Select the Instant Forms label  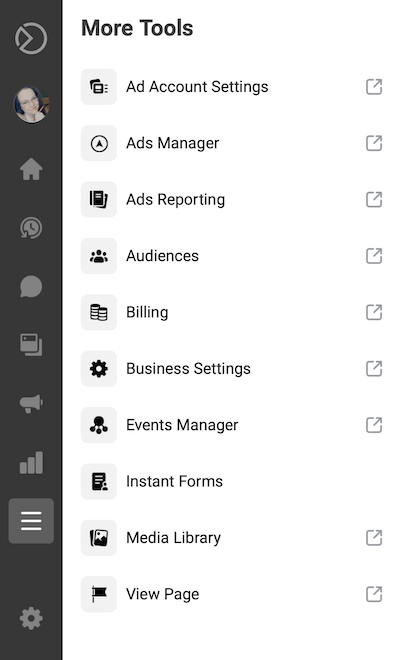tap(174, 482)
